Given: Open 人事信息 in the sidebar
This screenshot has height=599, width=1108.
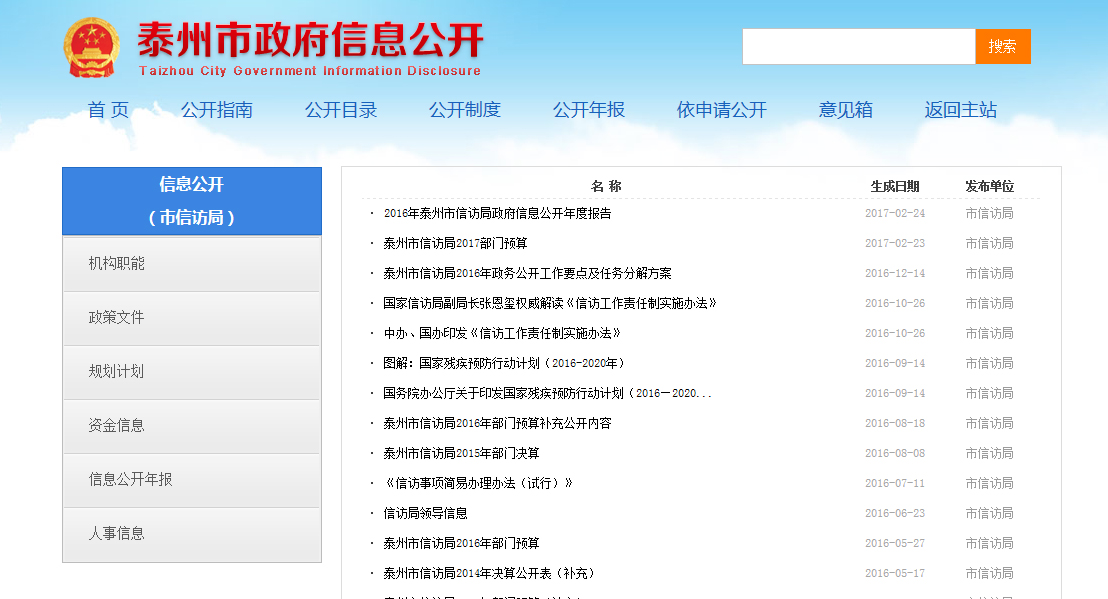Looking at the screenshot, I should [x=191, y=534].
